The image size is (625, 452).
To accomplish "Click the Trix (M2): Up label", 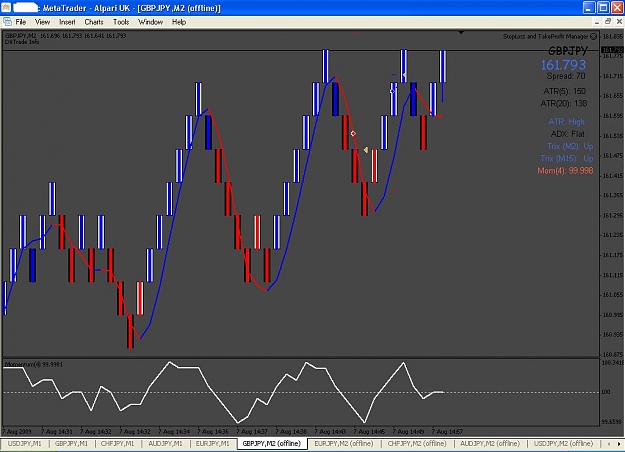I will tap(570, 146).
